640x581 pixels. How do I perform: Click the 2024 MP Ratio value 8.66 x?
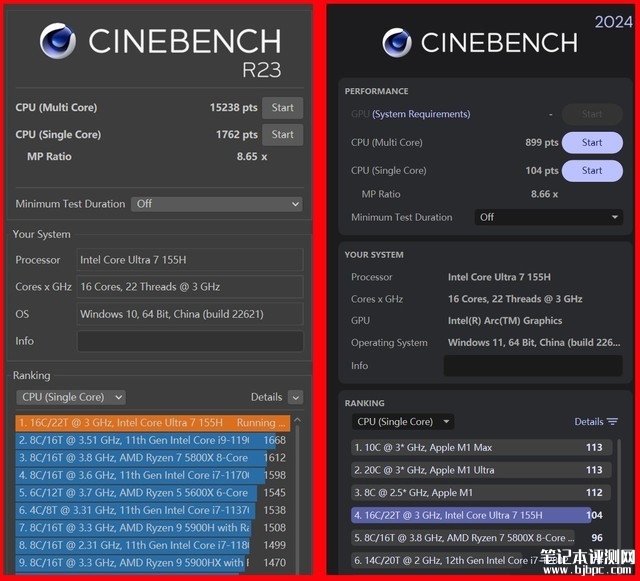pos(544,194)
